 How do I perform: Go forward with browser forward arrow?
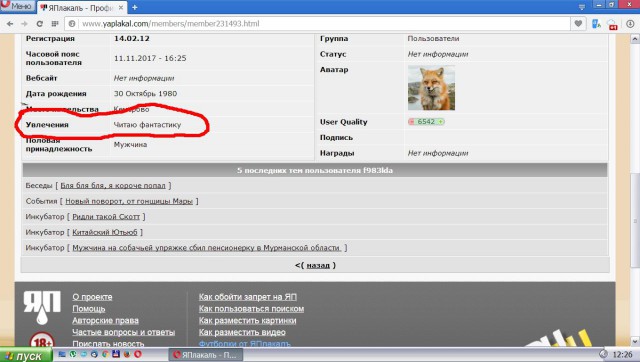[x=24, y=24]
